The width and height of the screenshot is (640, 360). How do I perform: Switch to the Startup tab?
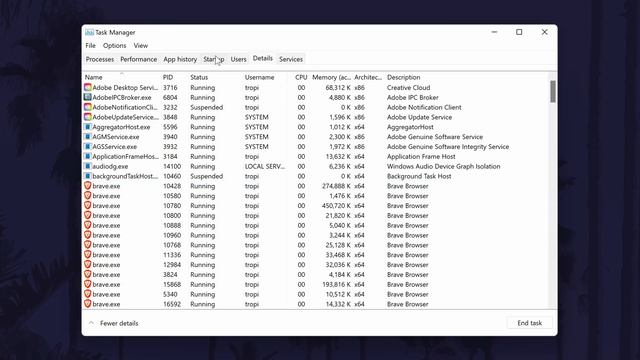pyautogui.click(x=213, y=59)
